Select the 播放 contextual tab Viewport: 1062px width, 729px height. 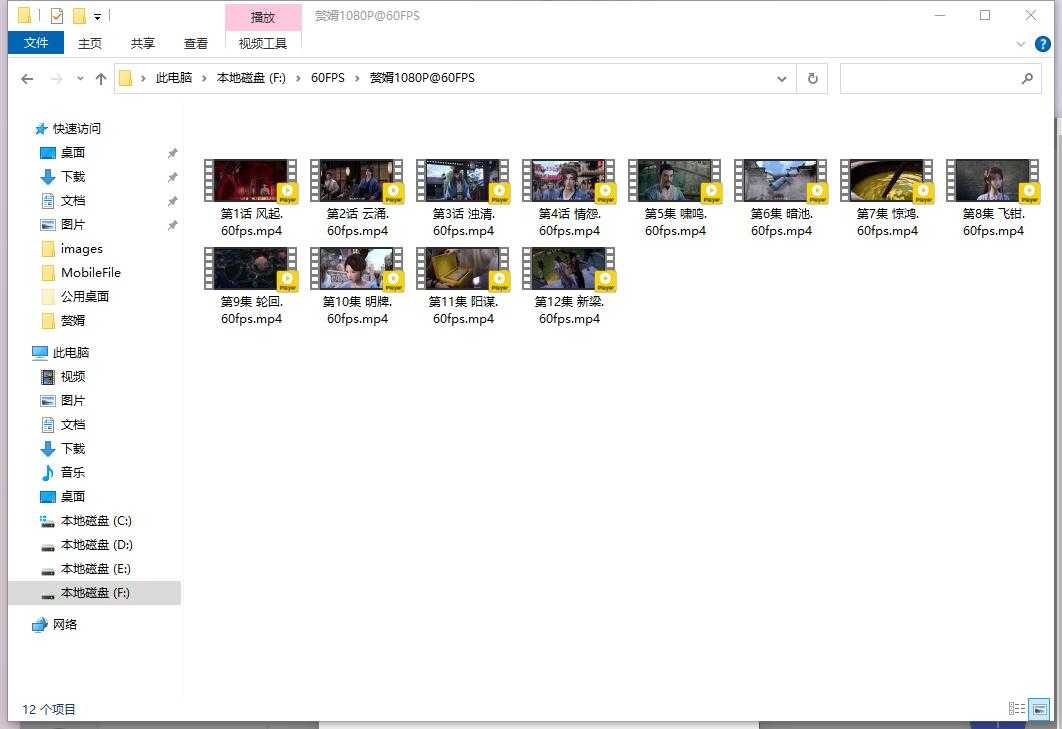(x=263, y=17)
